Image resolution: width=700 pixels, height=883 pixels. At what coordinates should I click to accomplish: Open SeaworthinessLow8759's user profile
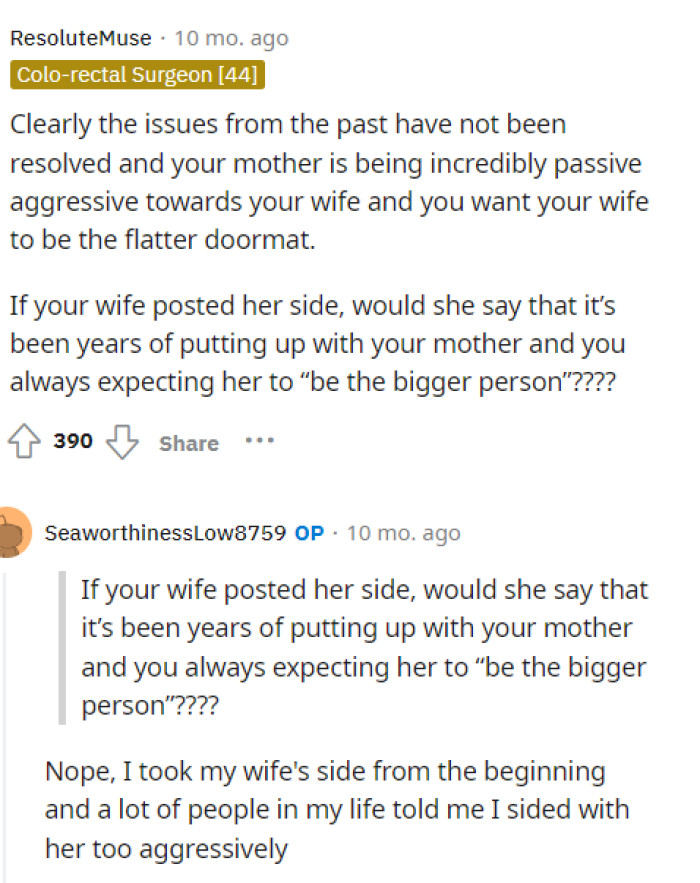tap(165, 532)
